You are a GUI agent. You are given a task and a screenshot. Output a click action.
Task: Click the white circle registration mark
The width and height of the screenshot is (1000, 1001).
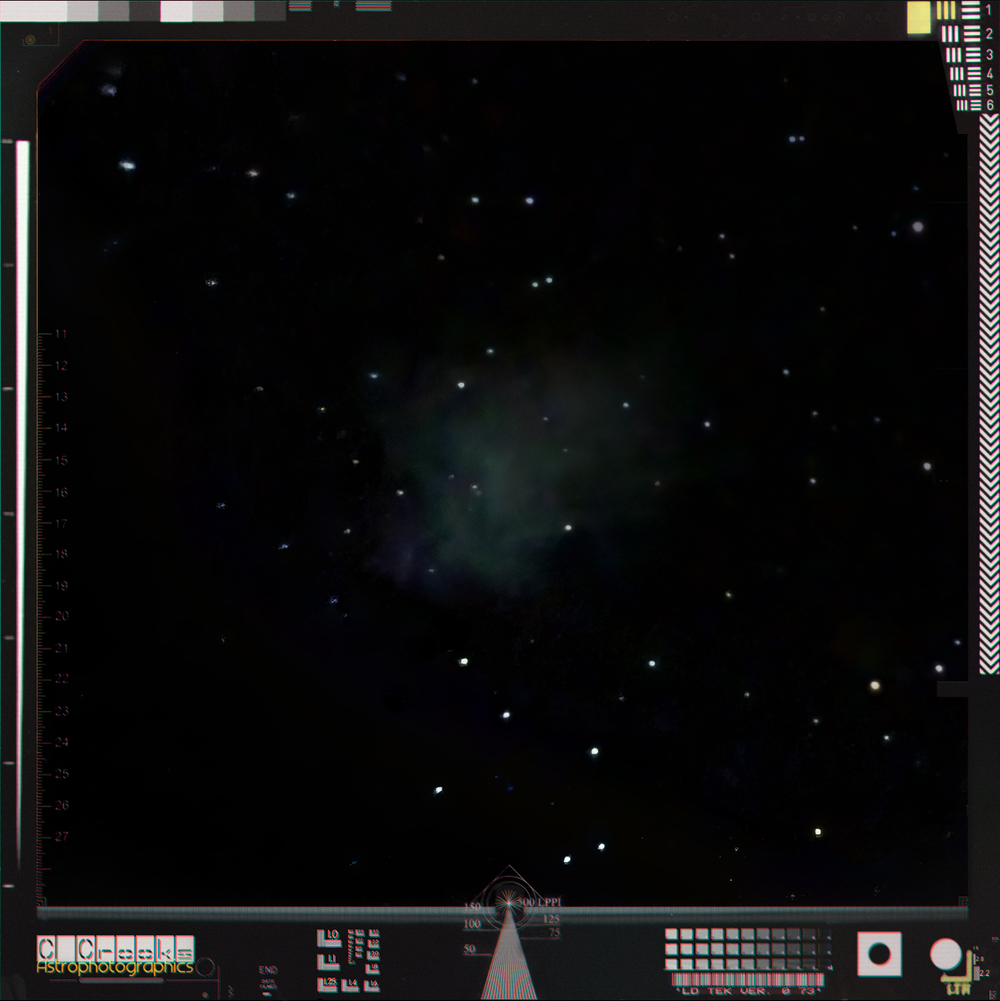946,954
